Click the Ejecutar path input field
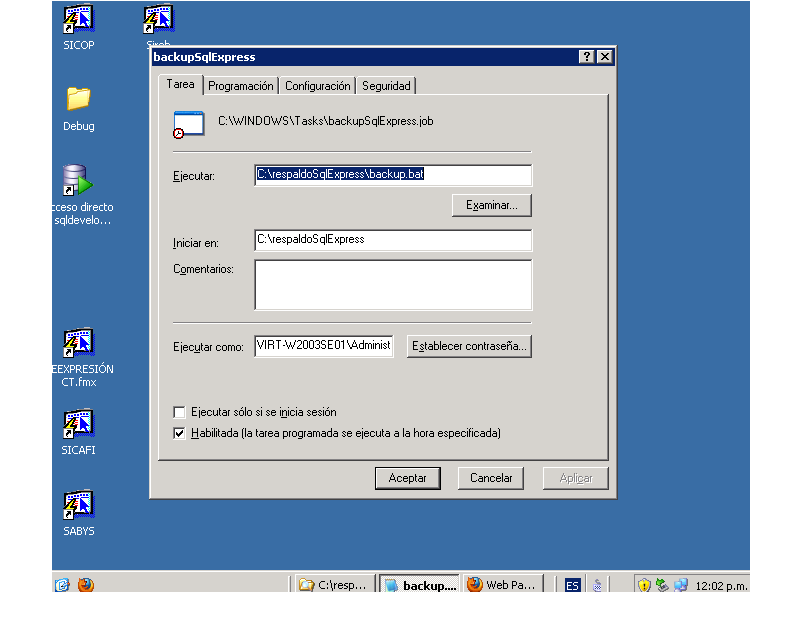802x630 pixels. point(393,175)
